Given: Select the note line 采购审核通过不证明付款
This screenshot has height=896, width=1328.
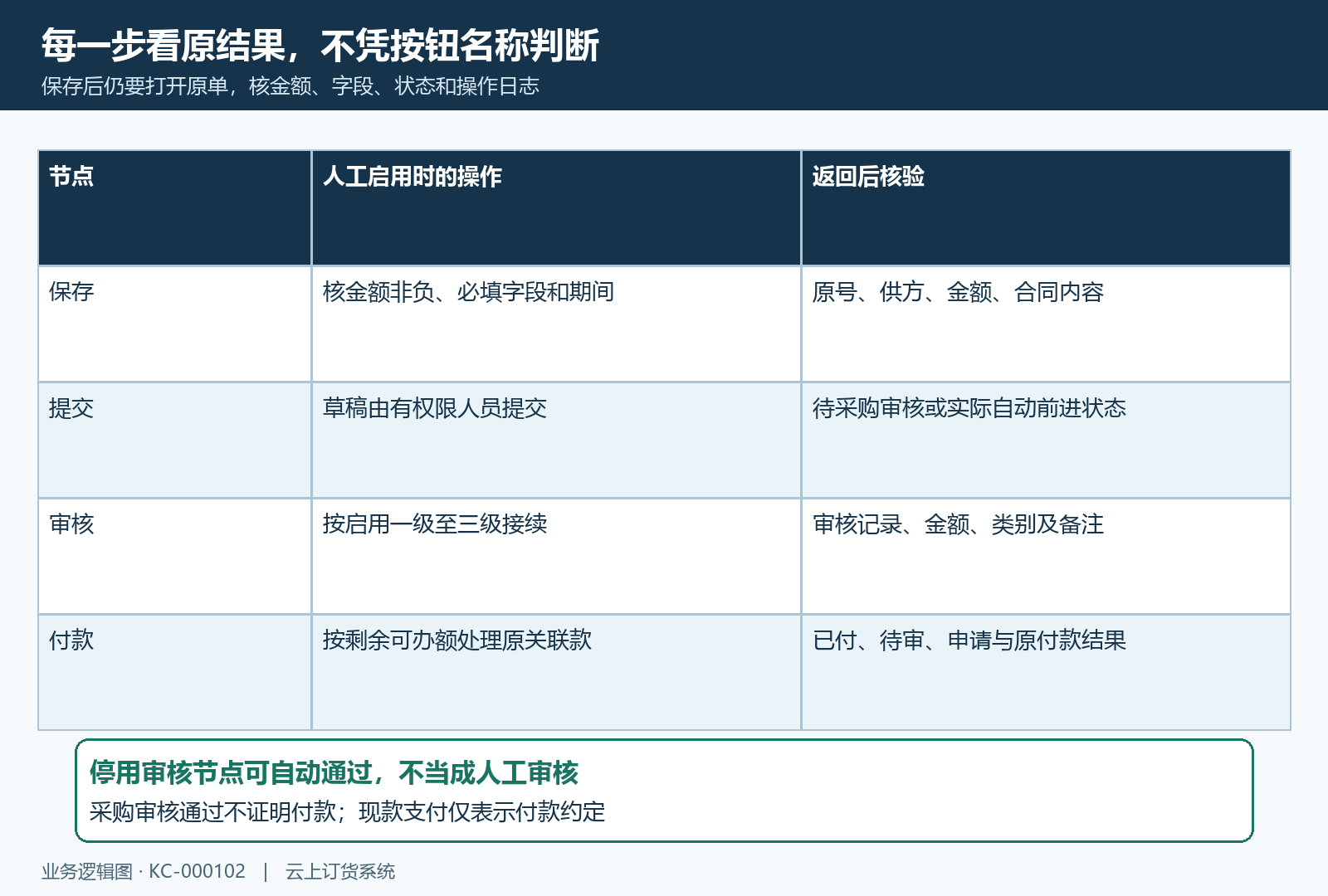Looking at the screenshot, I should click(347, 812).
